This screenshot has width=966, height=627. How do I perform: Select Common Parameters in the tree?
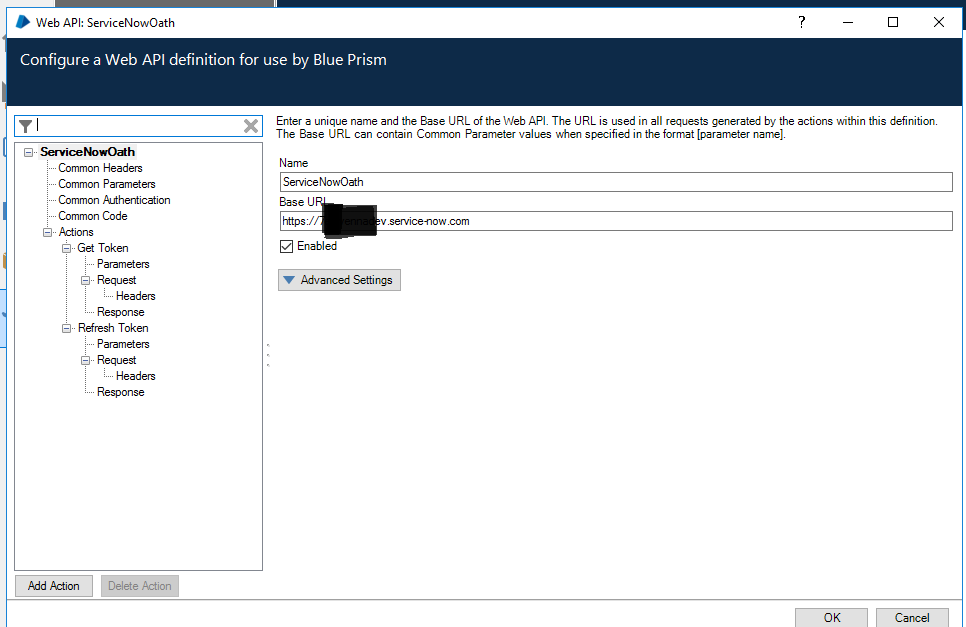[107, 184]
